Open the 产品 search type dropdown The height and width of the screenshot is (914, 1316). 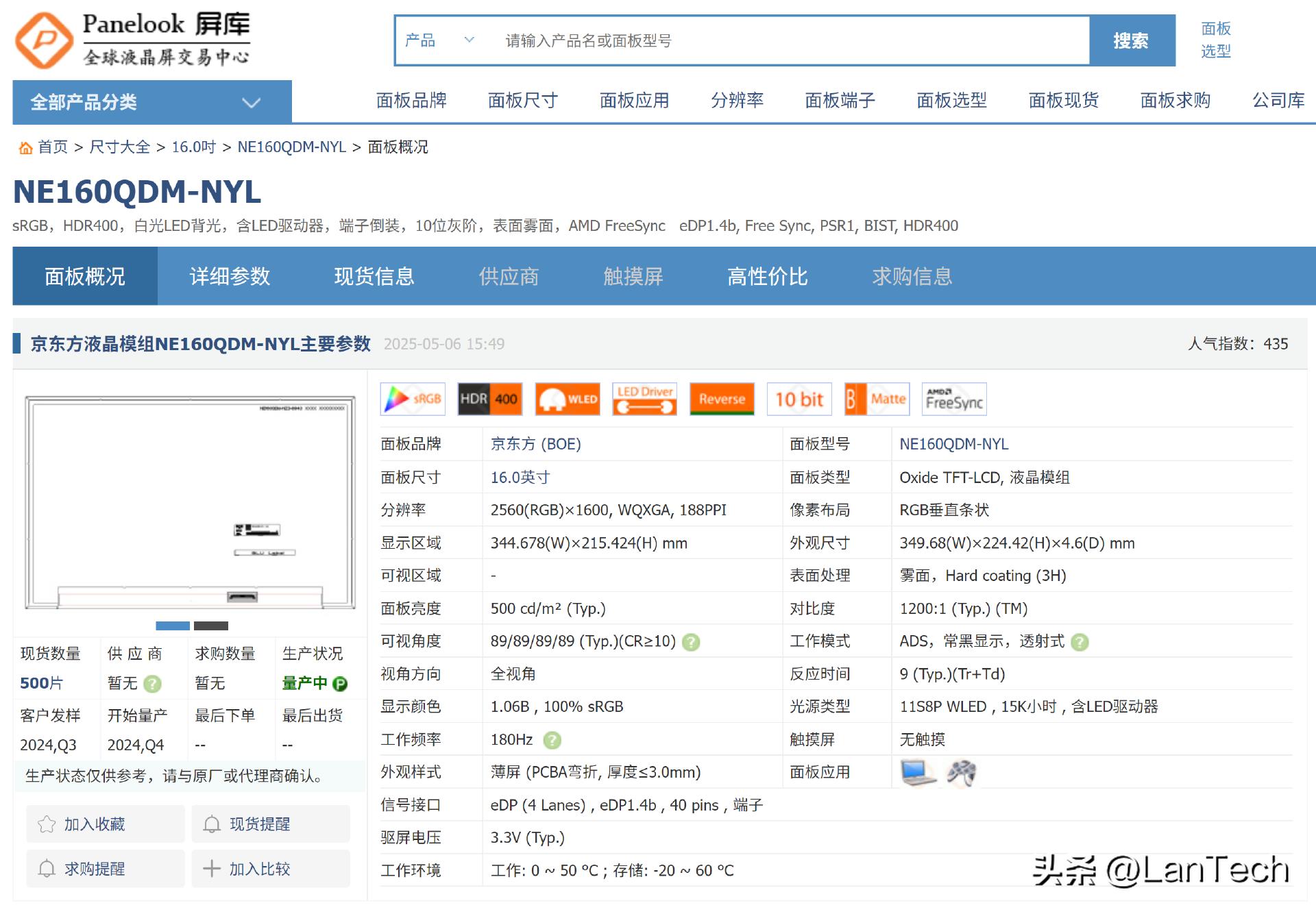[440, 40]
